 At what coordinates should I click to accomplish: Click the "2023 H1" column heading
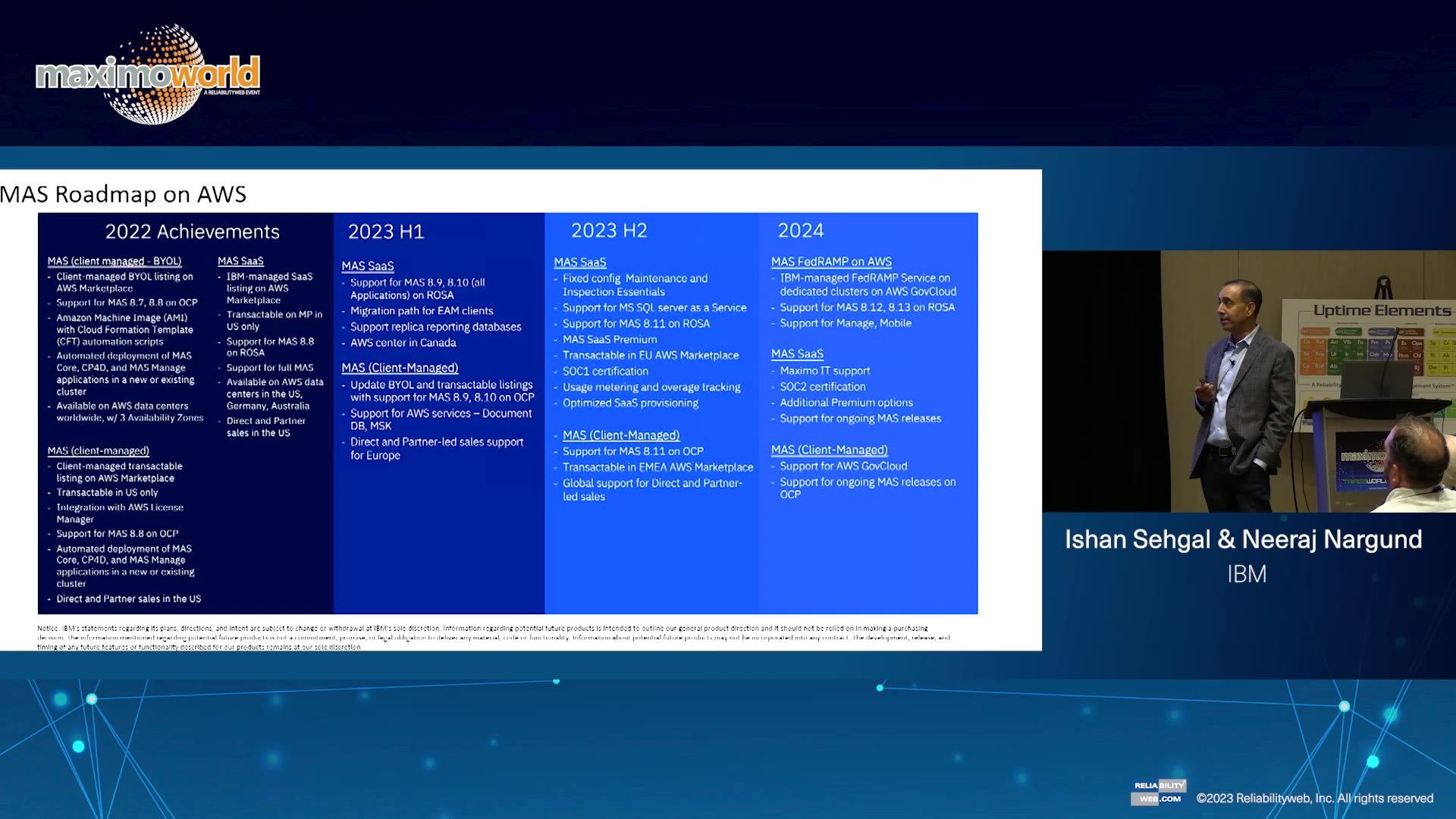[386, 231]
